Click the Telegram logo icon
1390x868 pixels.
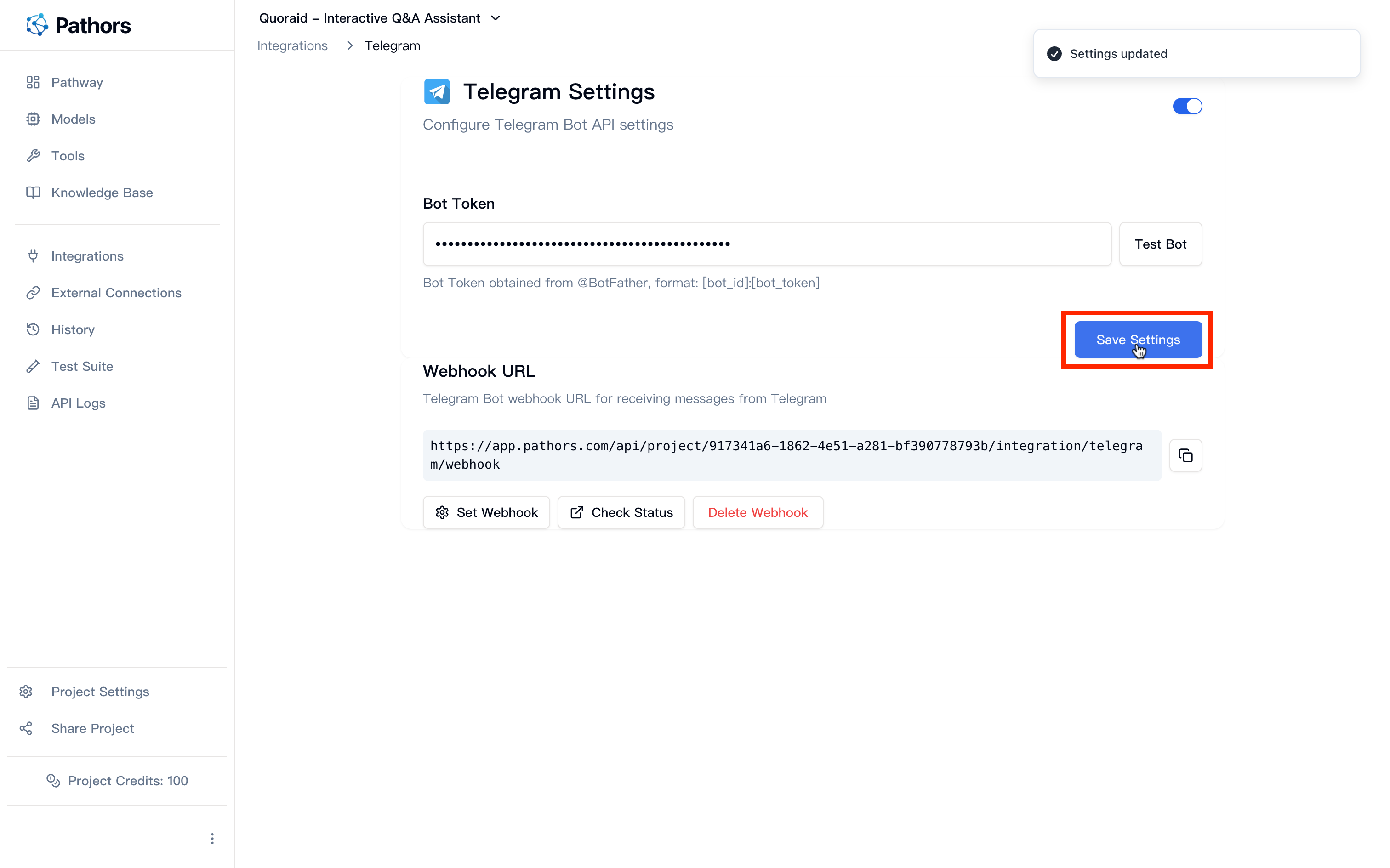click(x=436, y=91)
